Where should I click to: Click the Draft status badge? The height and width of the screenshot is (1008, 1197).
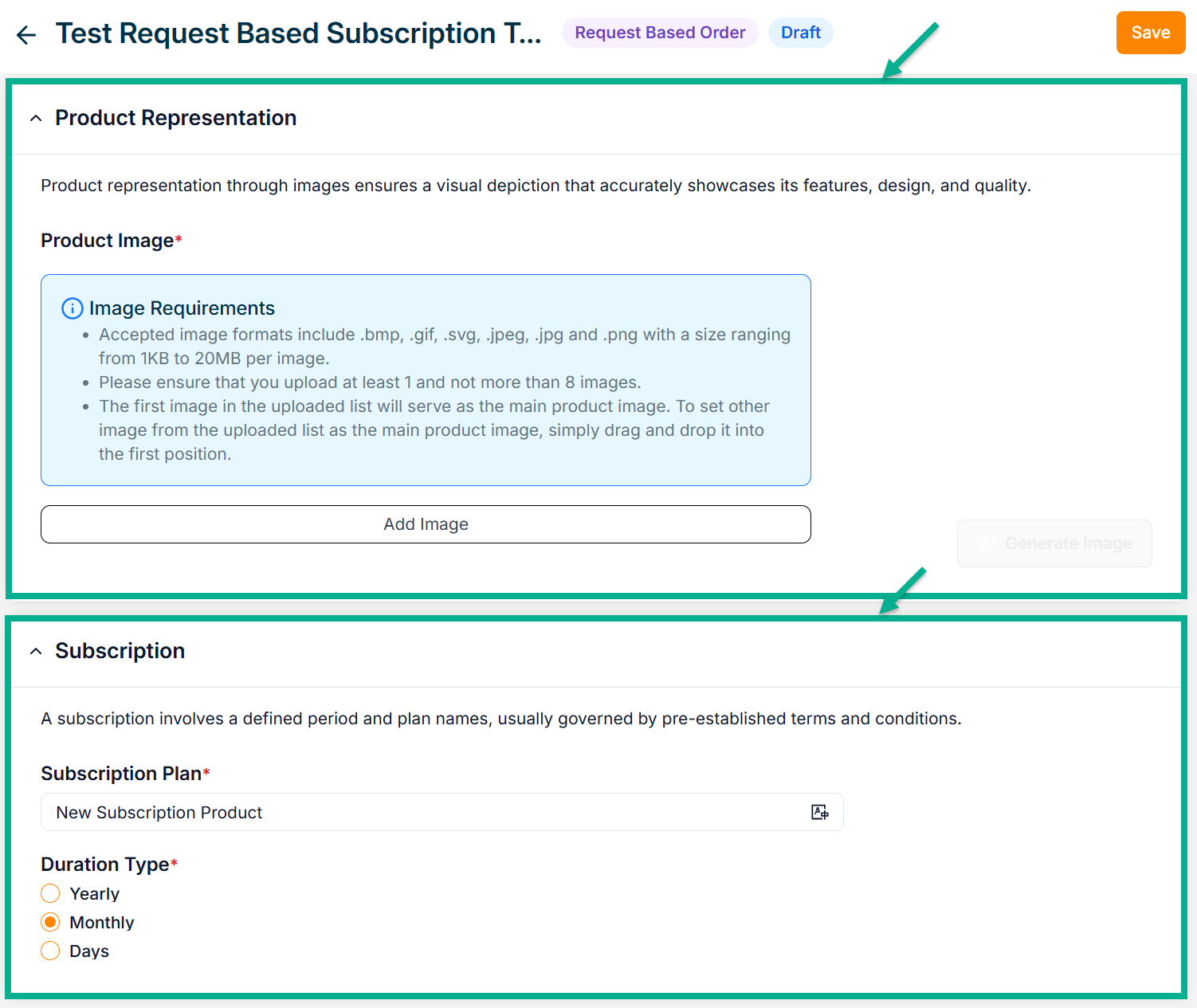[800, 33]
